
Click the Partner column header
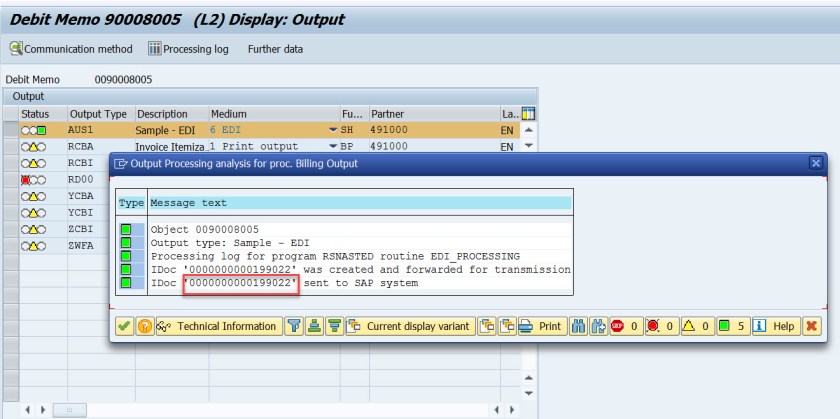point(434,114)
